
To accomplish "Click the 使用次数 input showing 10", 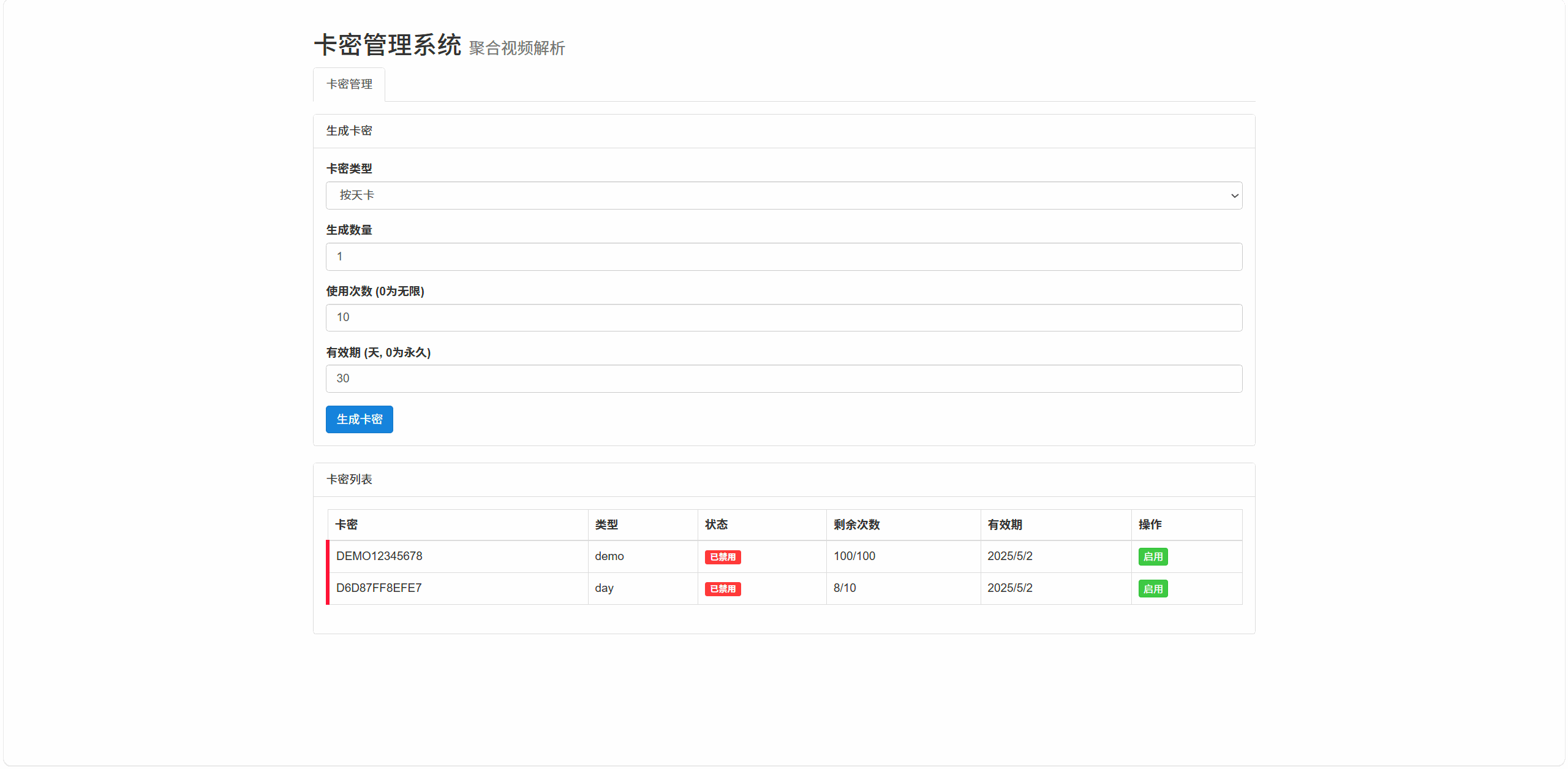I will (783, 317).
